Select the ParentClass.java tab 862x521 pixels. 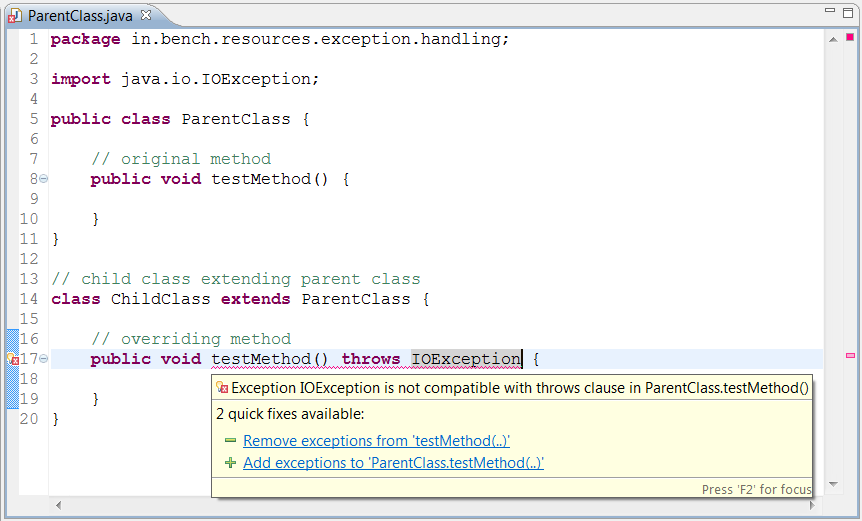click(79, 17)
